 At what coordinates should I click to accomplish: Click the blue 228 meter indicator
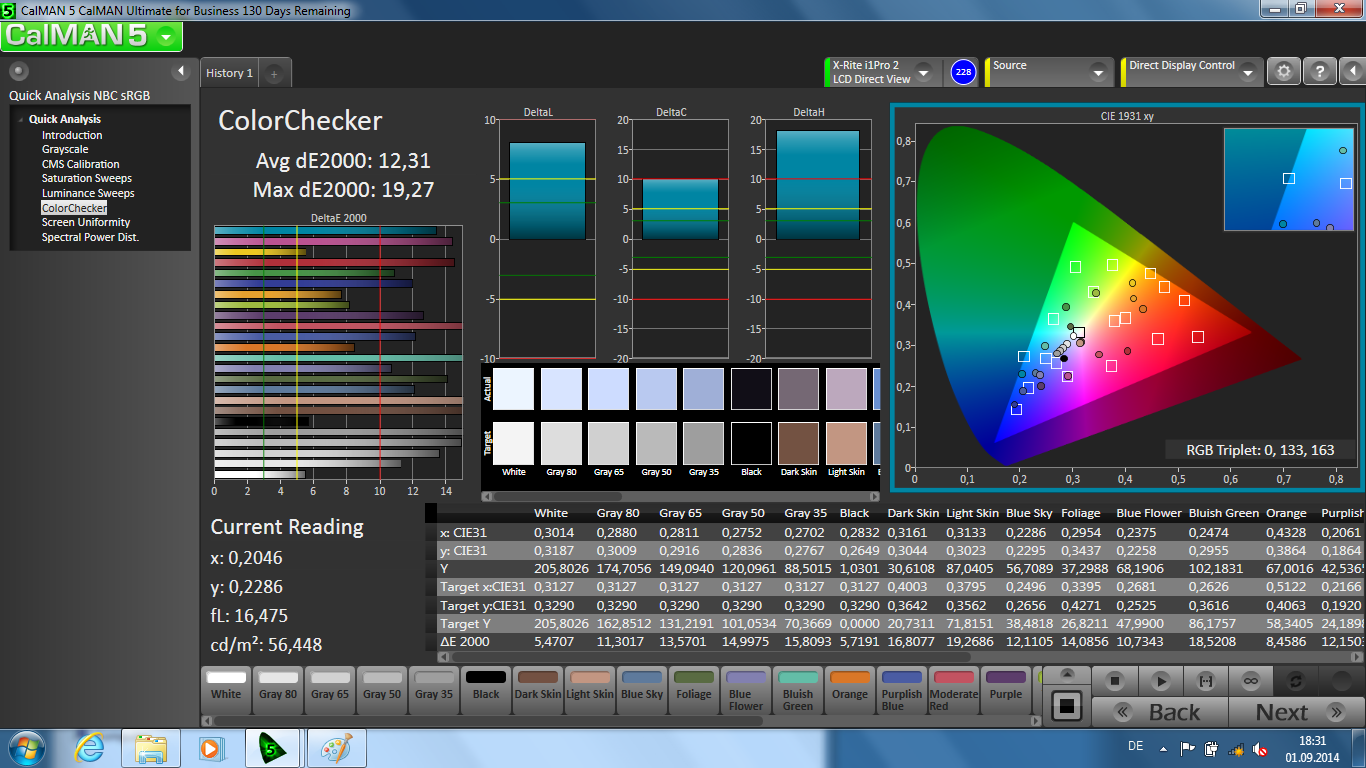(962, 72)
